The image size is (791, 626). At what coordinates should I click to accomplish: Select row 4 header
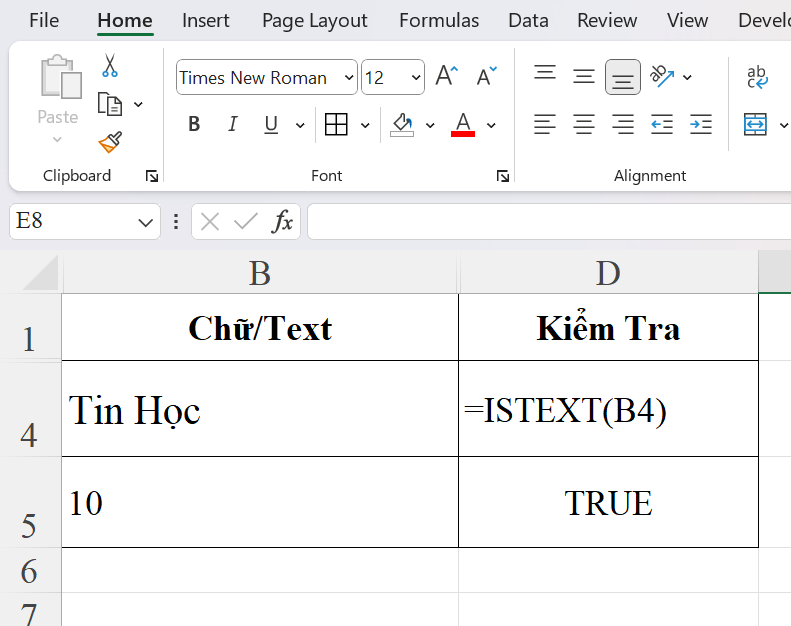click(30, 409)
